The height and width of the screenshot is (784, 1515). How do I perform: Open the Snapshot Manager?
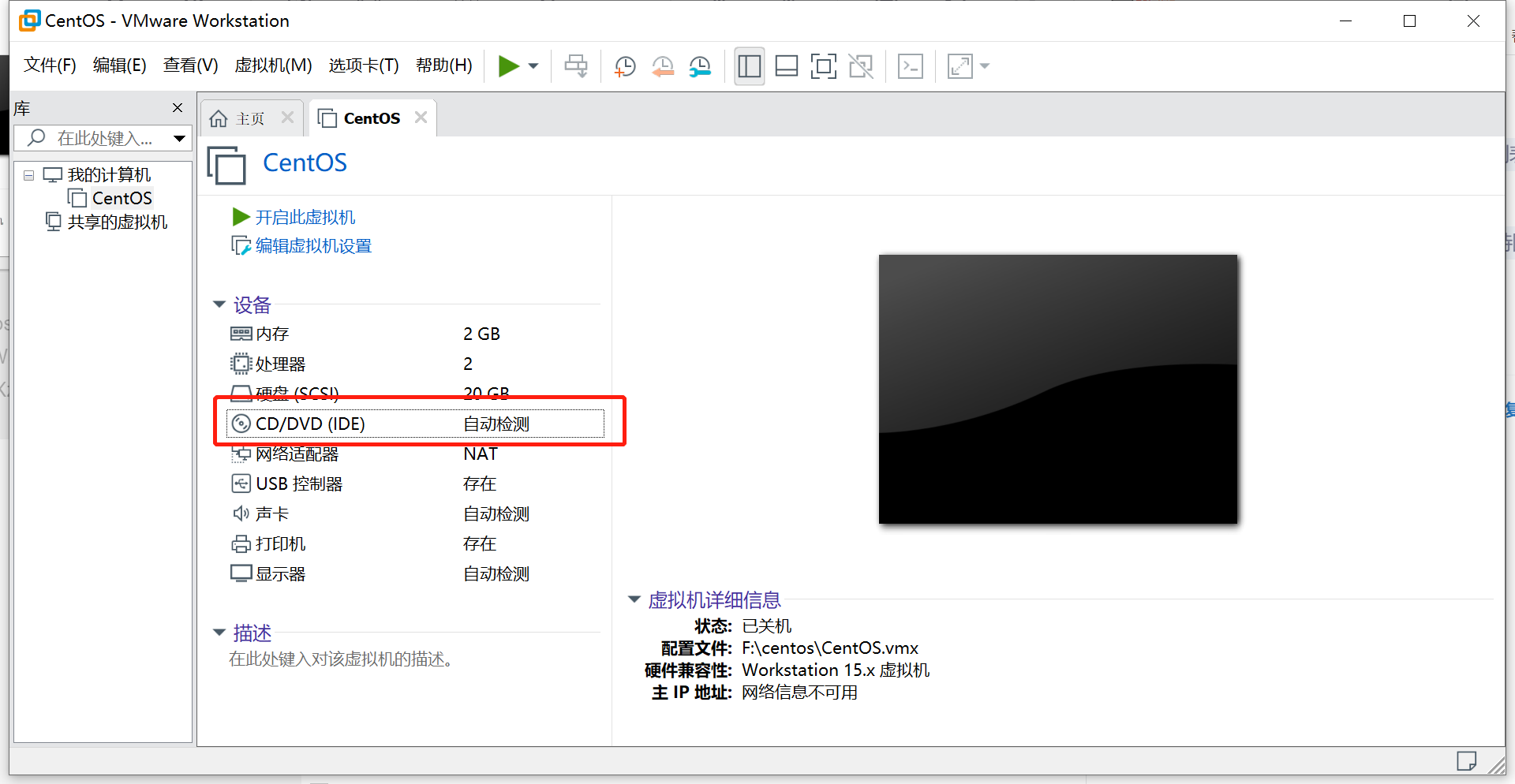(x=700, y=66)
